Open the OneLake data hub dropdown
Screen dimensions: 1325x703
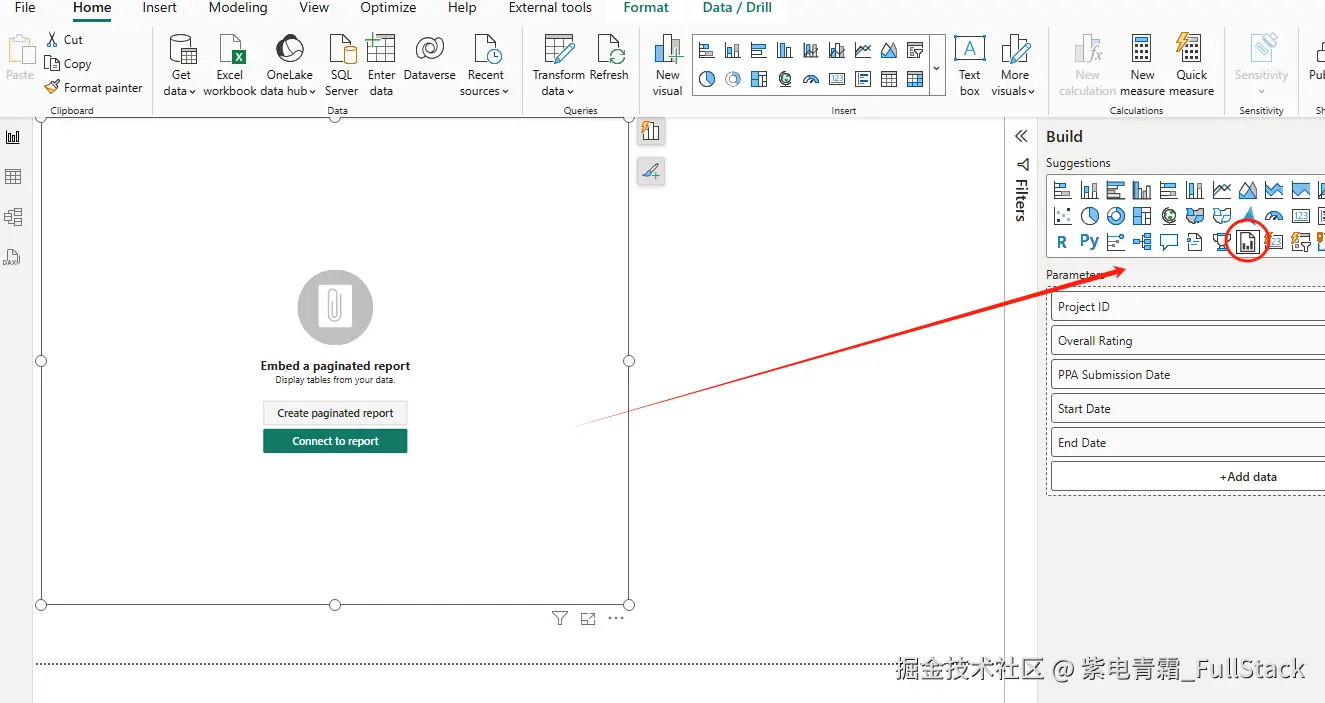click(x=289, y=65)
